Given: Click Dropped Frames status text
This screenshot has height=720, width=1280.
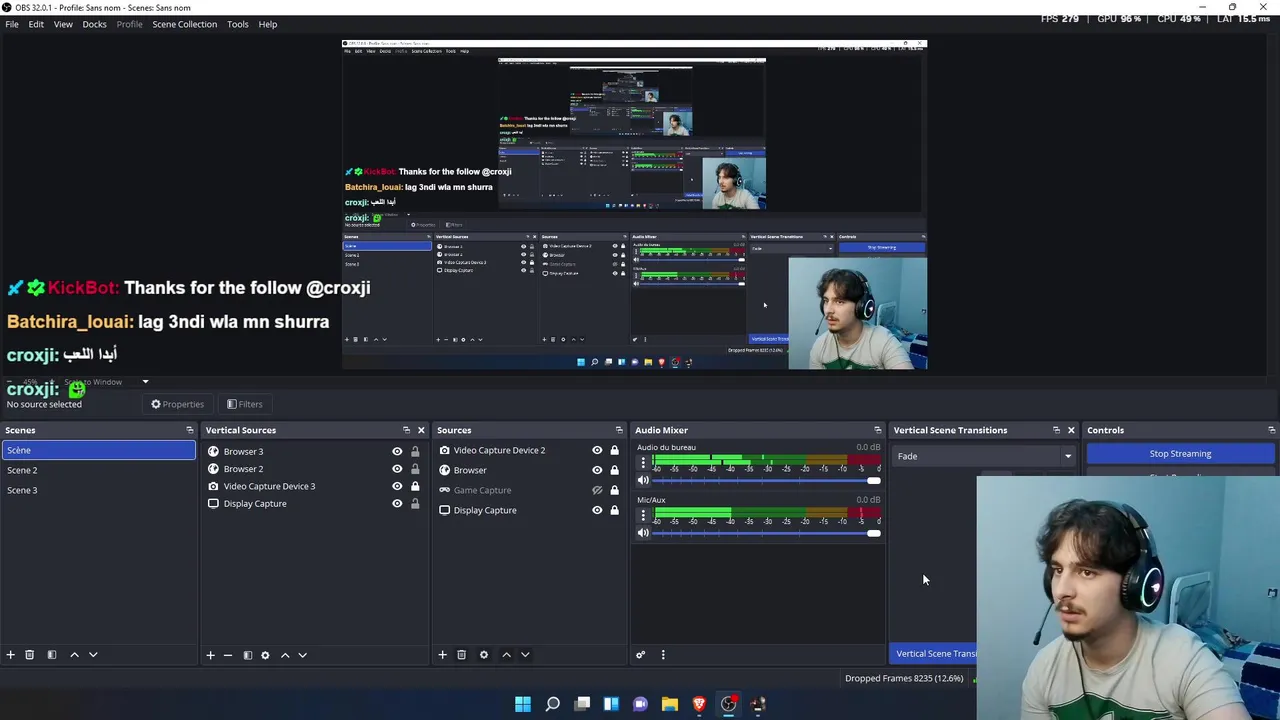Looking at the screenshot, I should click(904, 678).
